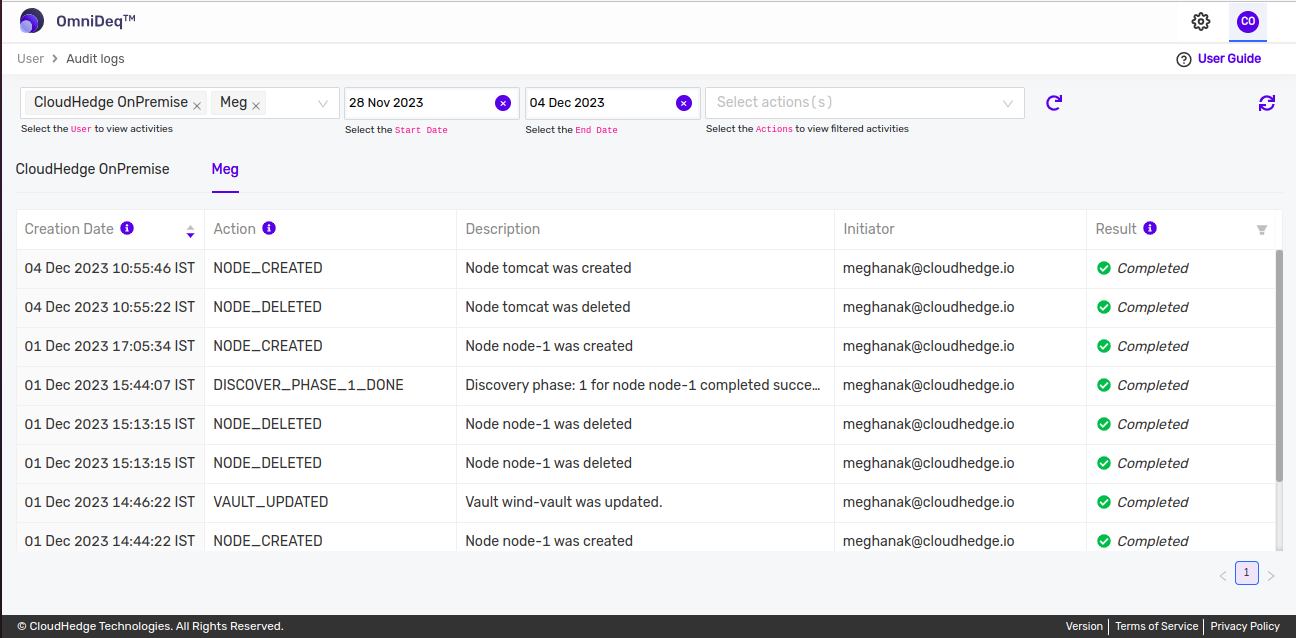
Task: Click the OmniDeq logo icon
Action: pos(32,21)
